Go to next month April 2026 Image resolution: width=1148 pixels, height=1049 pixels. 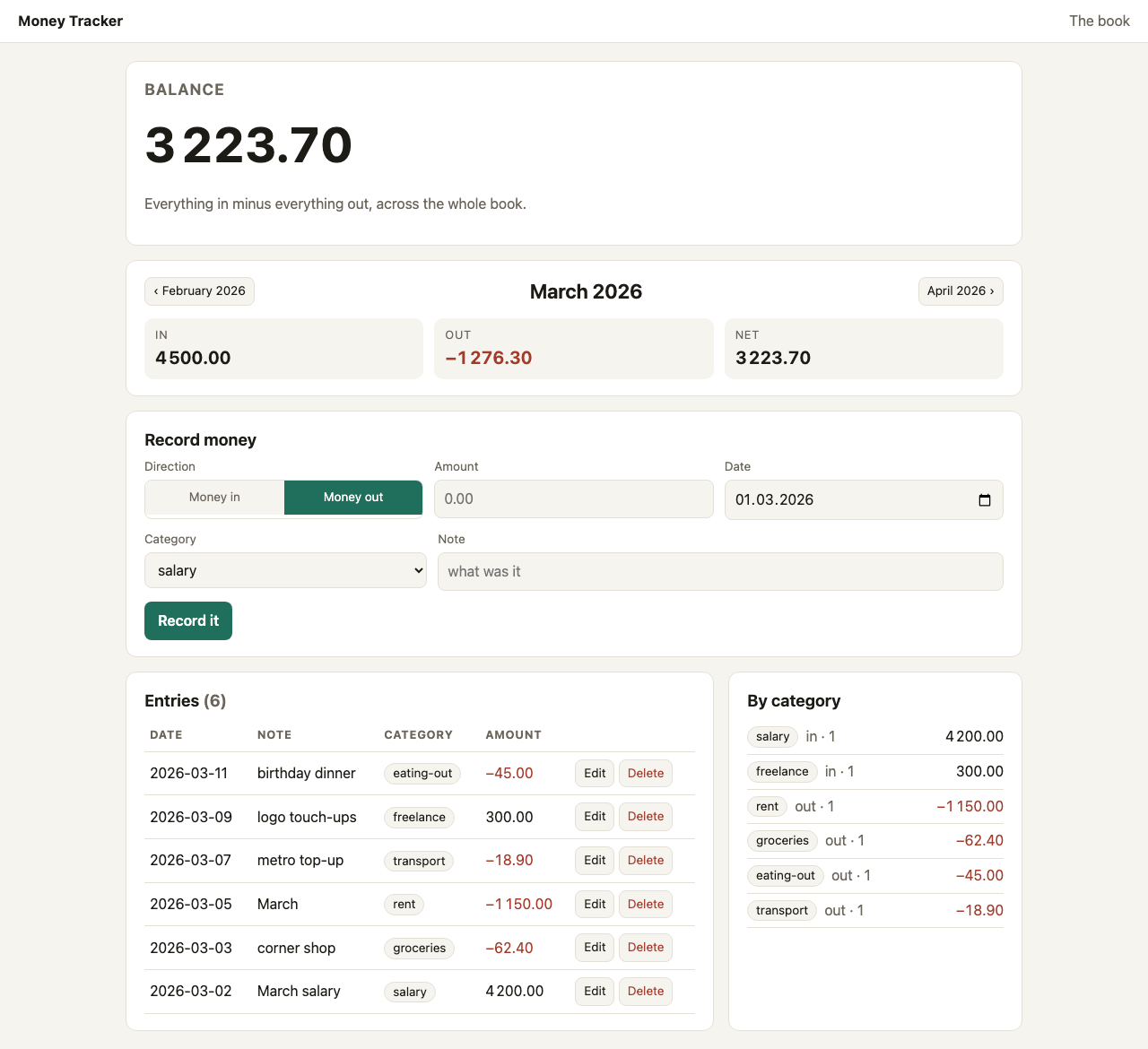click(961, 291)
